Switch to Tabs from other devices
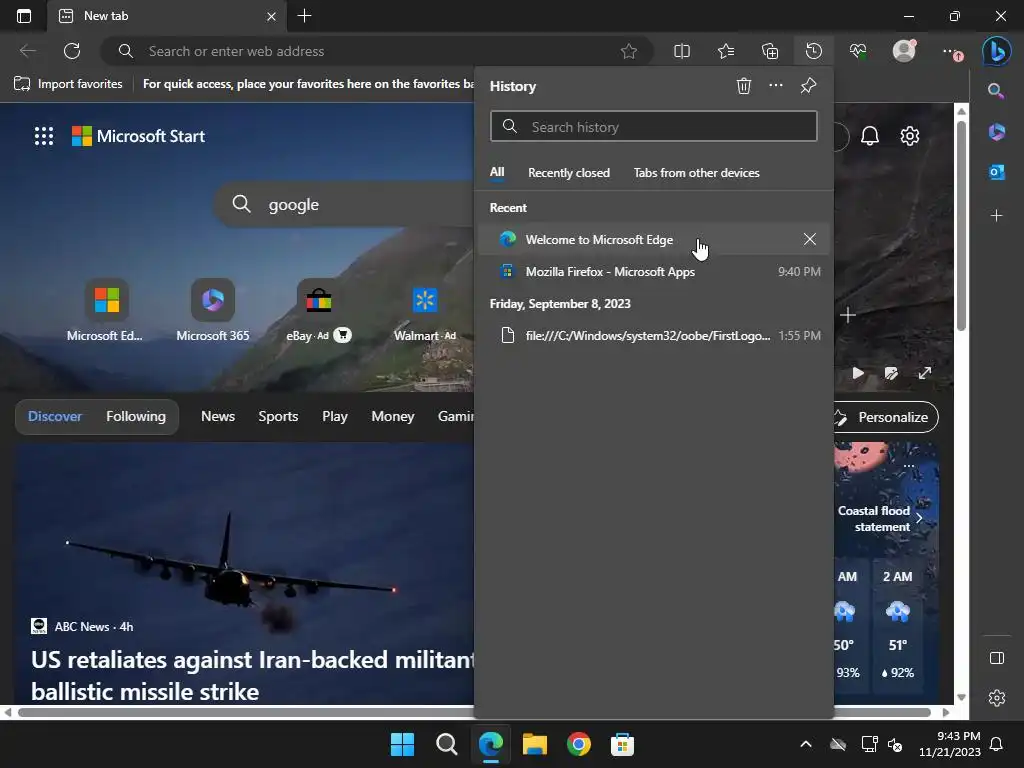Viewport: 1024px width, 768px height. [696, 173]
